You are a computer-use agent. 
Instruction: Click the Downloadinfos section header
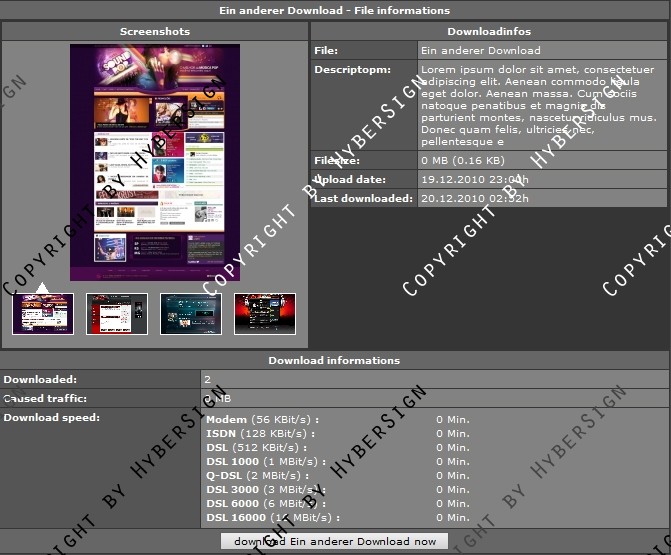coord(489,32)
